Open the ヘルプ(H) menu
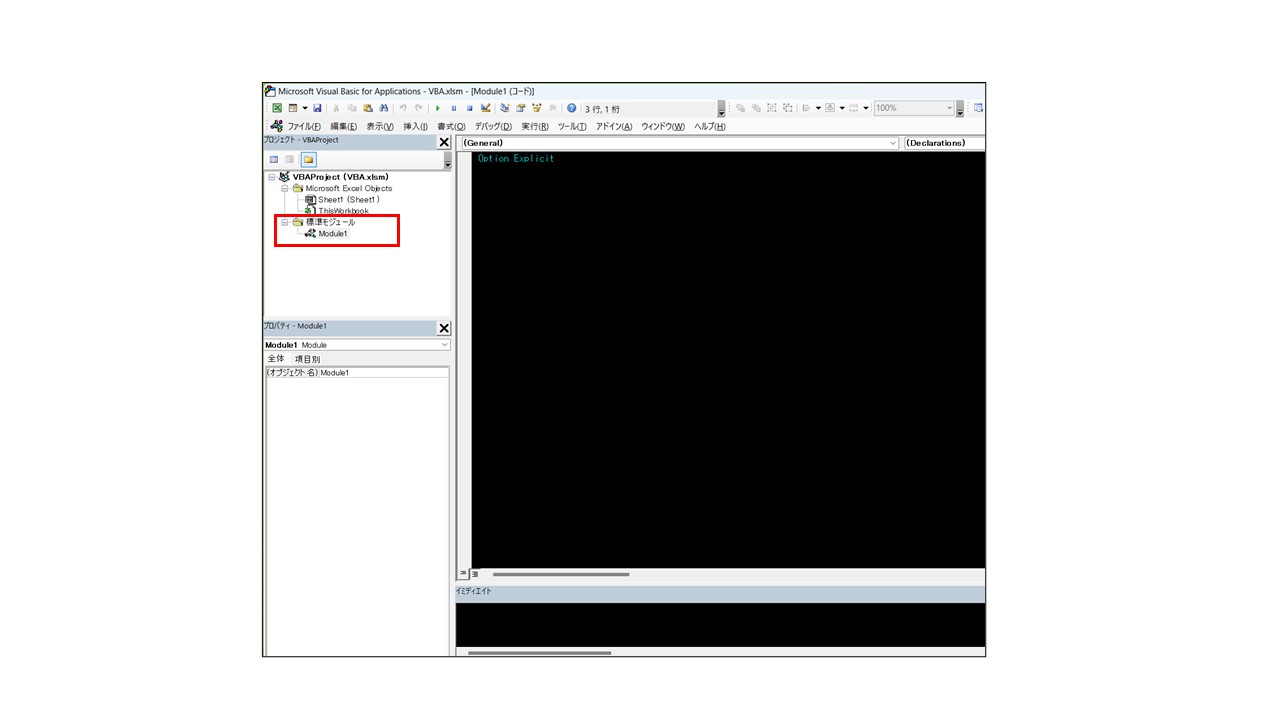 pos(710,126)
